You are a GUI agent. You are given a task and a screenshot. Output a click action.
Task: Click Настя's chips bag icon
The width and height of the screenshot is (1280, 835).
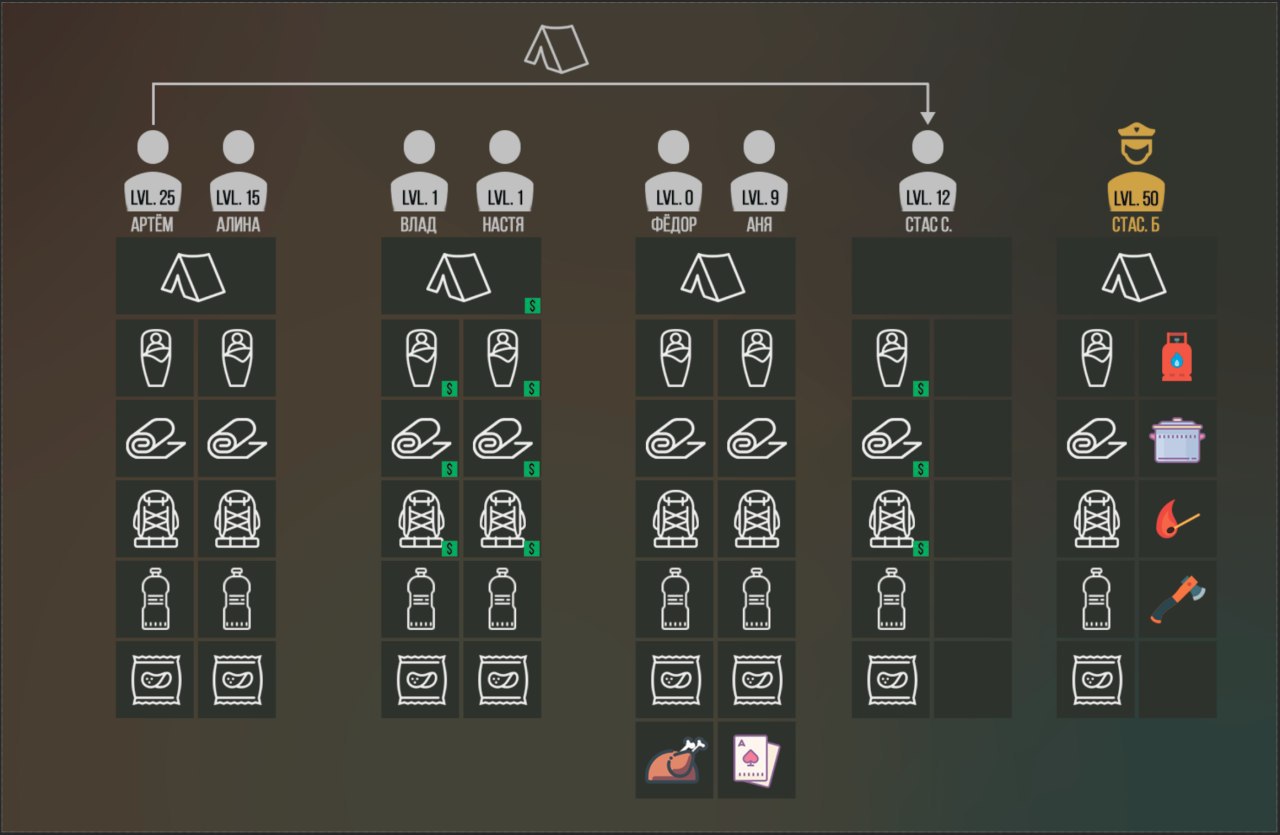coord(502,679)
